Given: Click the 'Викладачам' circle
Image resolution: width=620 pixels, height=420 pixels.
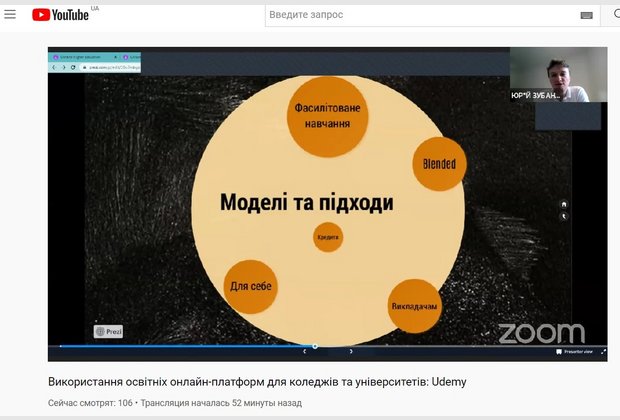Looking at the screenshot, I should tap(414, 306).
